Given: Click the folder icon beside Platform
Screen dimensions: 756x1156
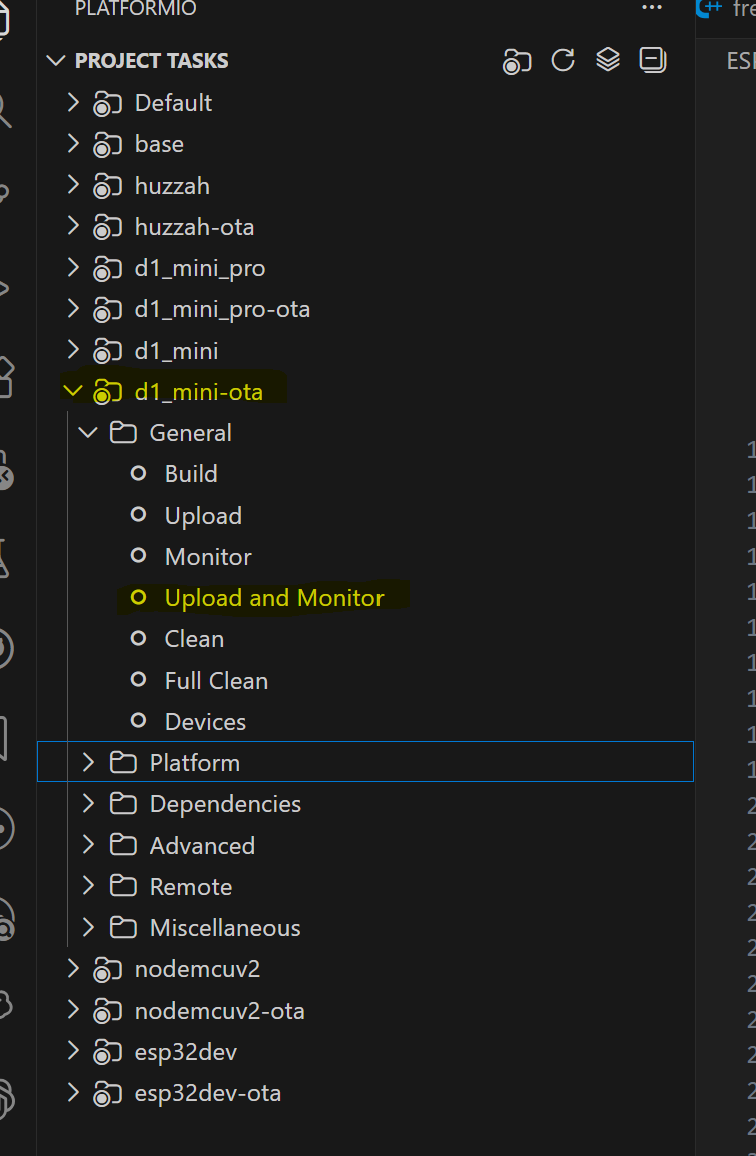Looking at the screenshot, I should 123,763.
